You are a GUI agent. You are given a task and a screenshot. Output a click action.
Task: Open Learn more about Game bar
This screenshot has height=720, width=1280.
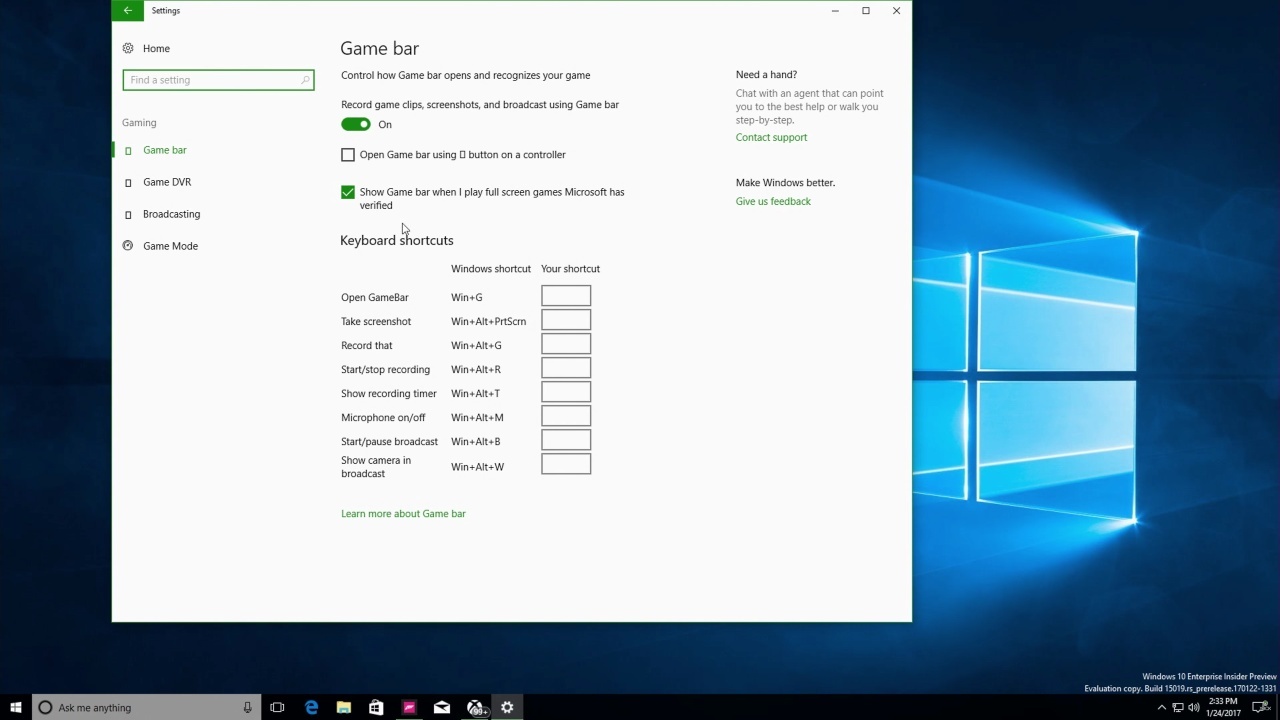point(403,513)
